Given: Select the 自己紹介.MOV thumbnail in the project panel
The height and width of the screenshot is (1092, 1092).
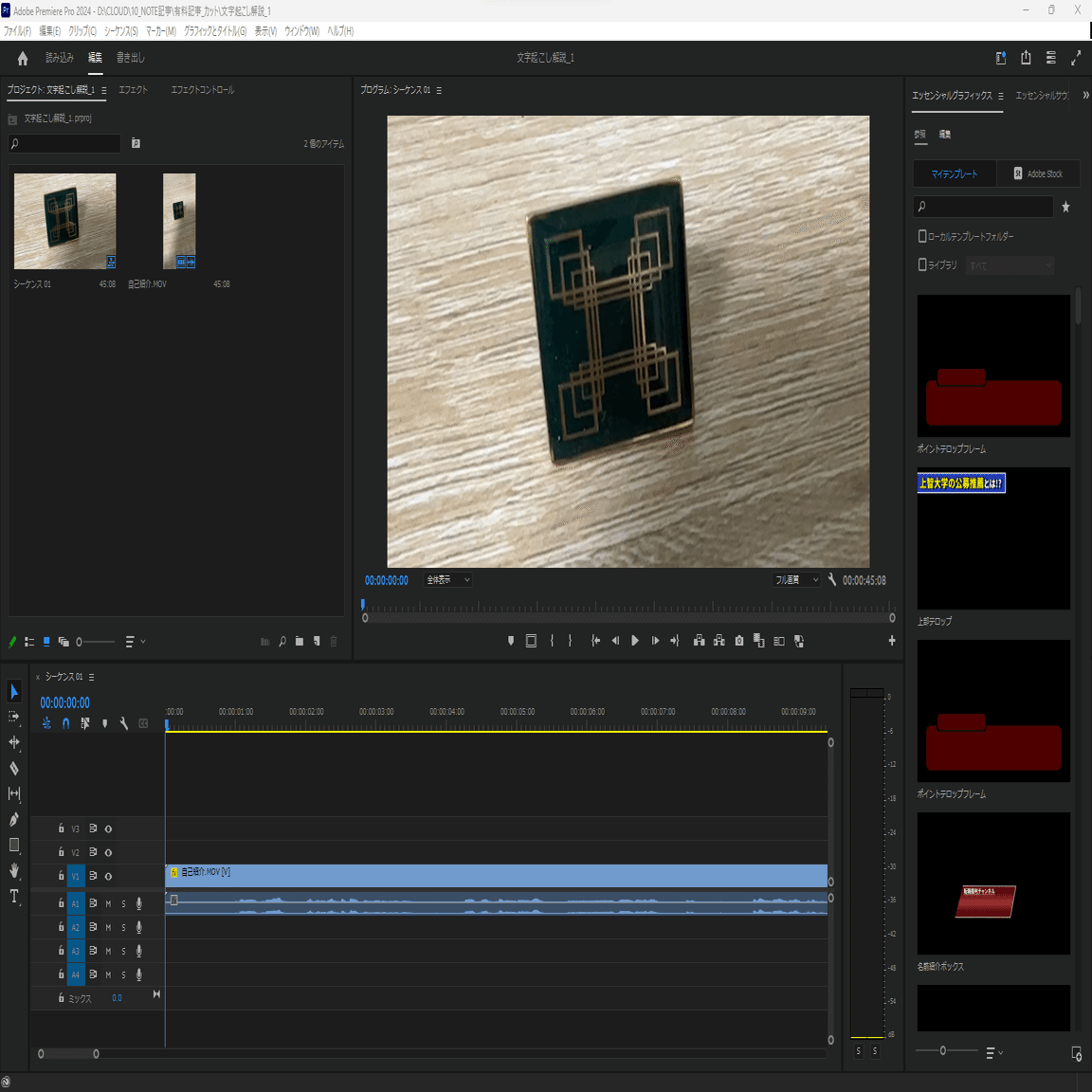Looking at the screenshot, I should (178, 221).
